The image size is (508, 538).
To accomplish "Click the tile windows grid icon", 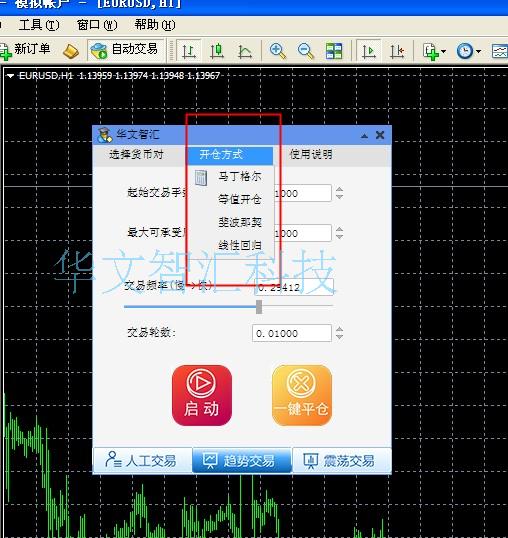I will [334, 51].
